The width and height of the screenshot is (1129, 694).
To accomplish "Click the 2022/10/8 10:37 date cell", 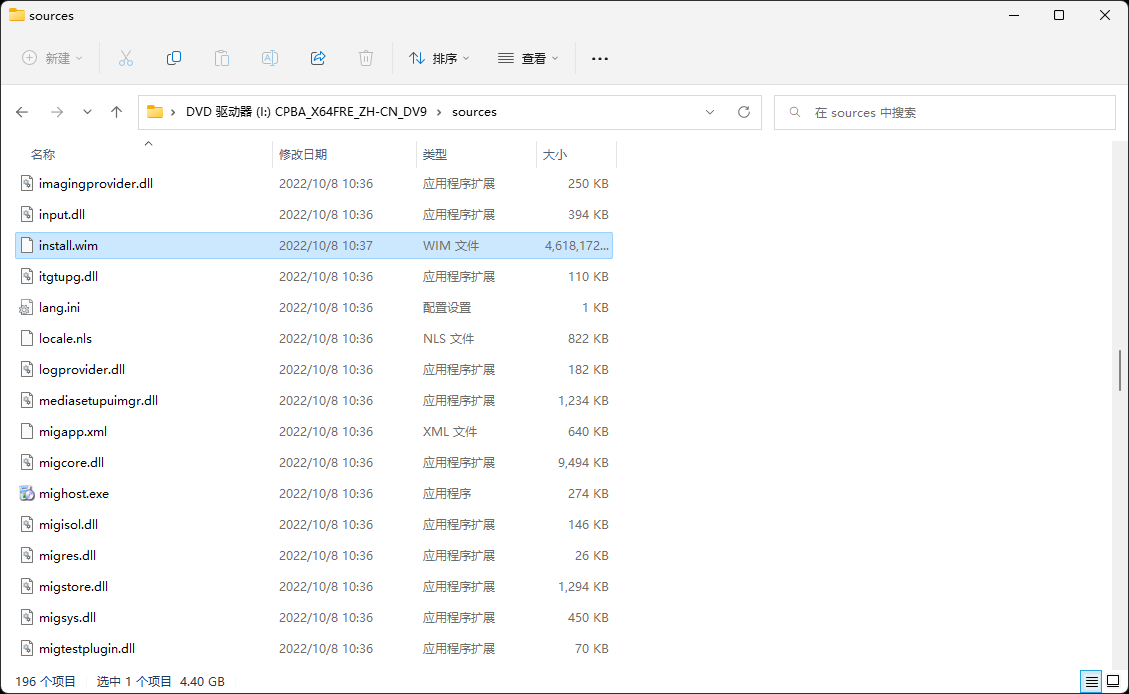I will click(x=325, y=245).
